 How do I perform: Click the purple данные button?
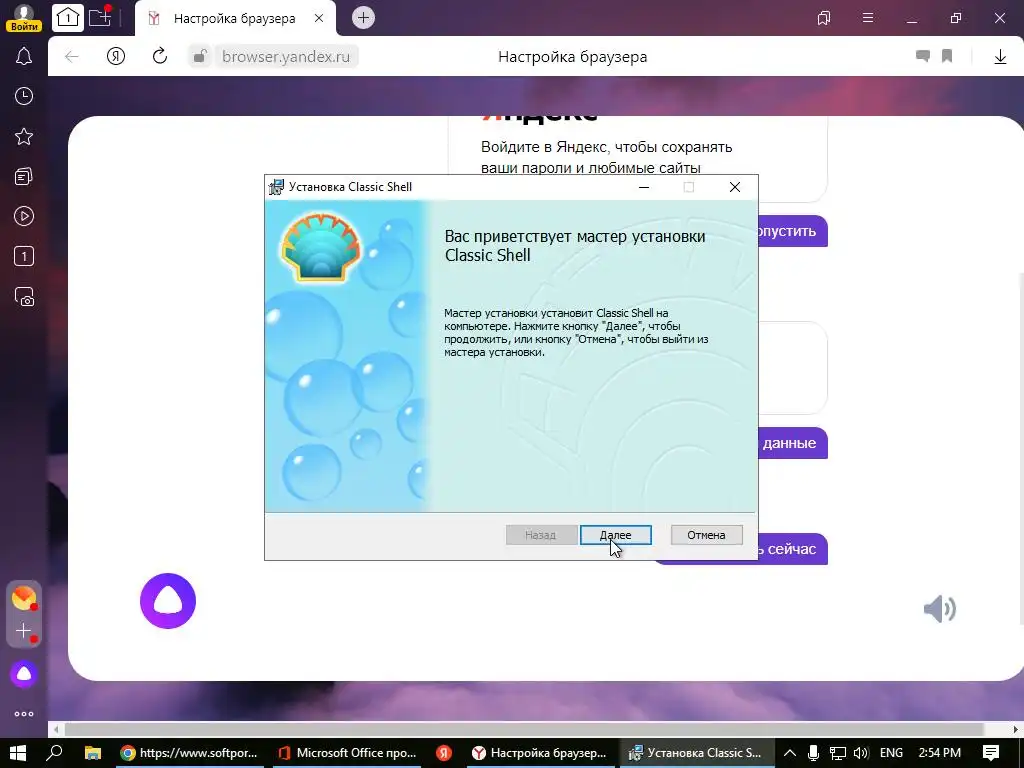tap(793, 443)
